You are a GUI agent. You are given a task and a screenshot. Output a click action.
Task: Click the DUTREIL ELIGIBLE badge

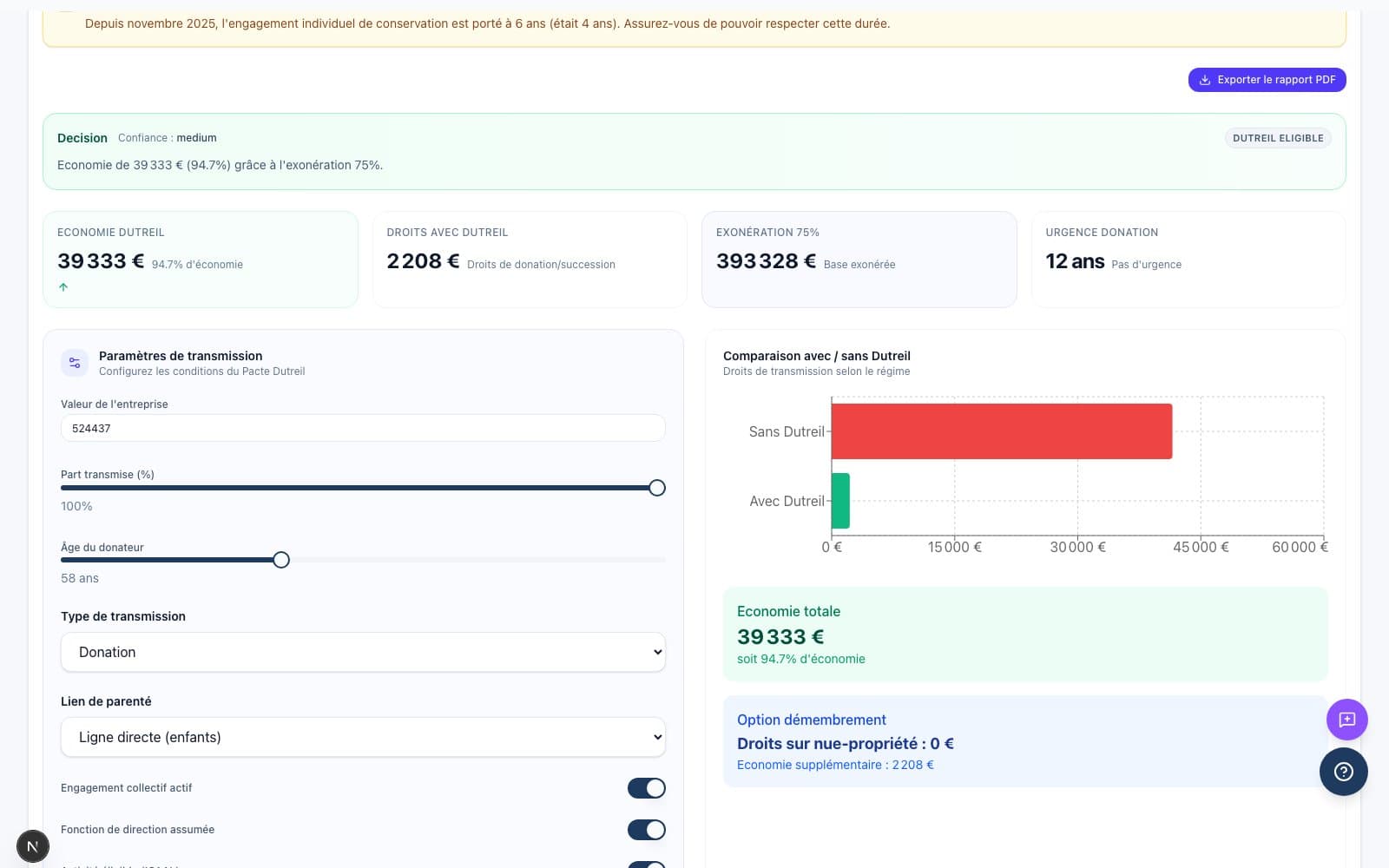[1277, 138]
